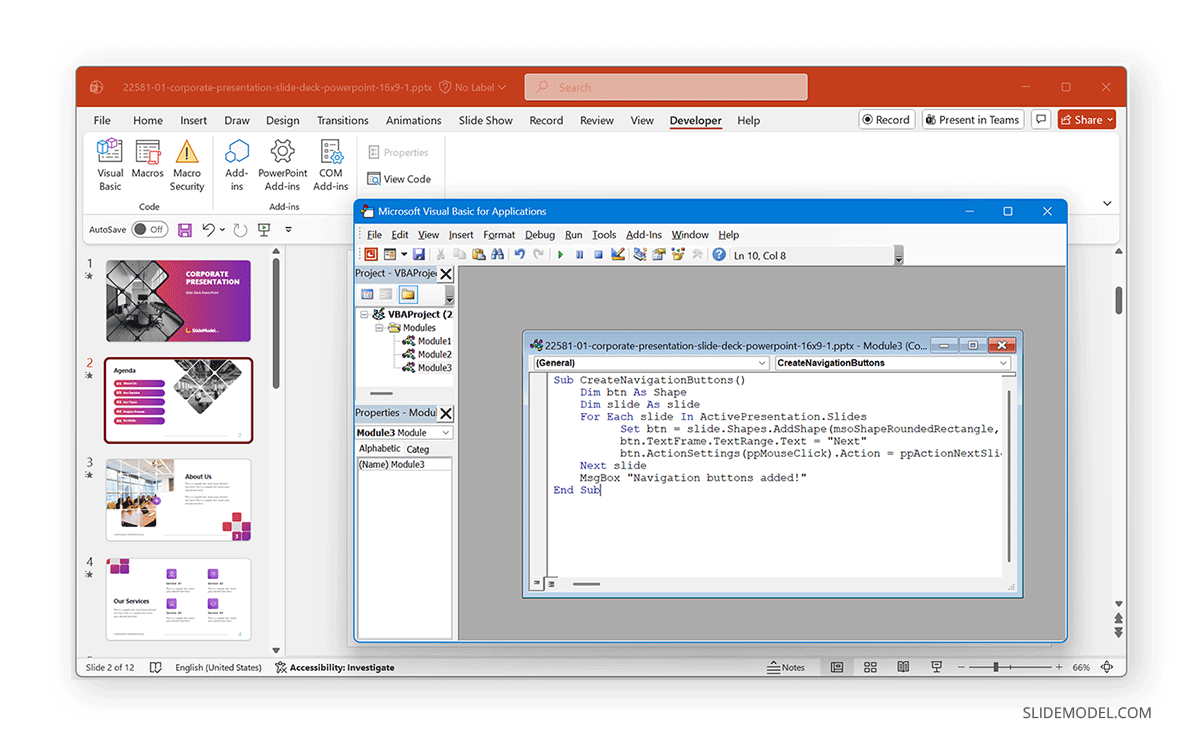
Task: Toggle folder view in the Project Explorer
Action: 408,295
